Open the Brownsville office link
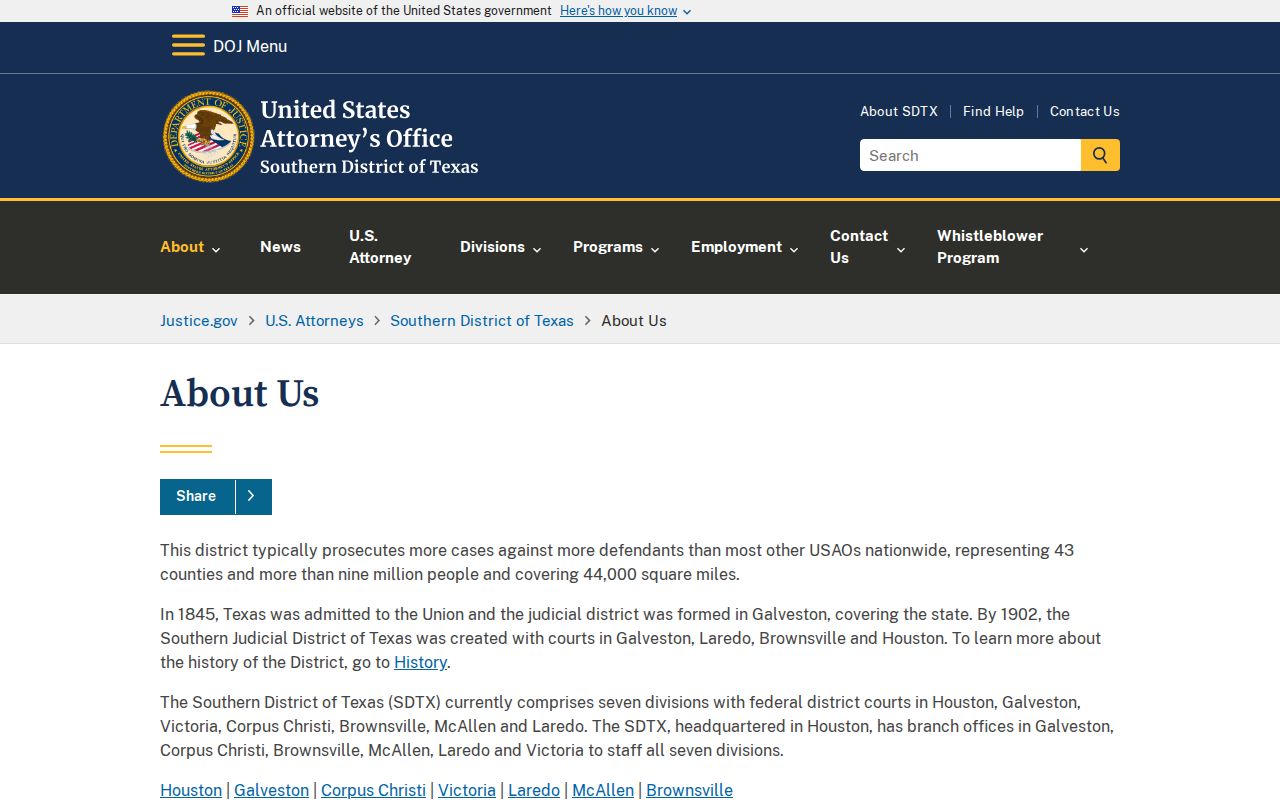This screenshot has width=1280, height=800. pos(689,790)
